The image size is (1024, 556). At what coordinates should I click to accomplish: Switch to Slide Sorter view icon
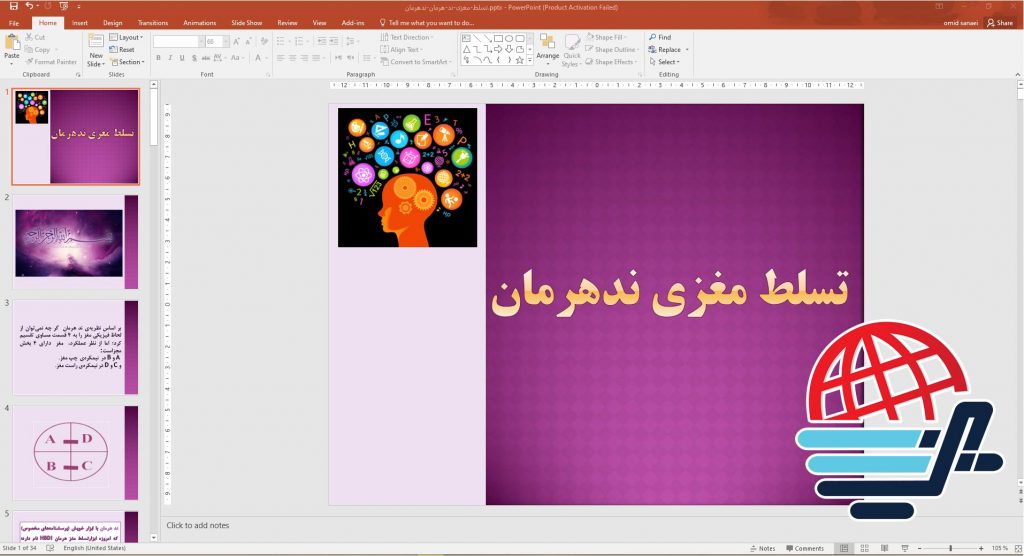(864, 548)
